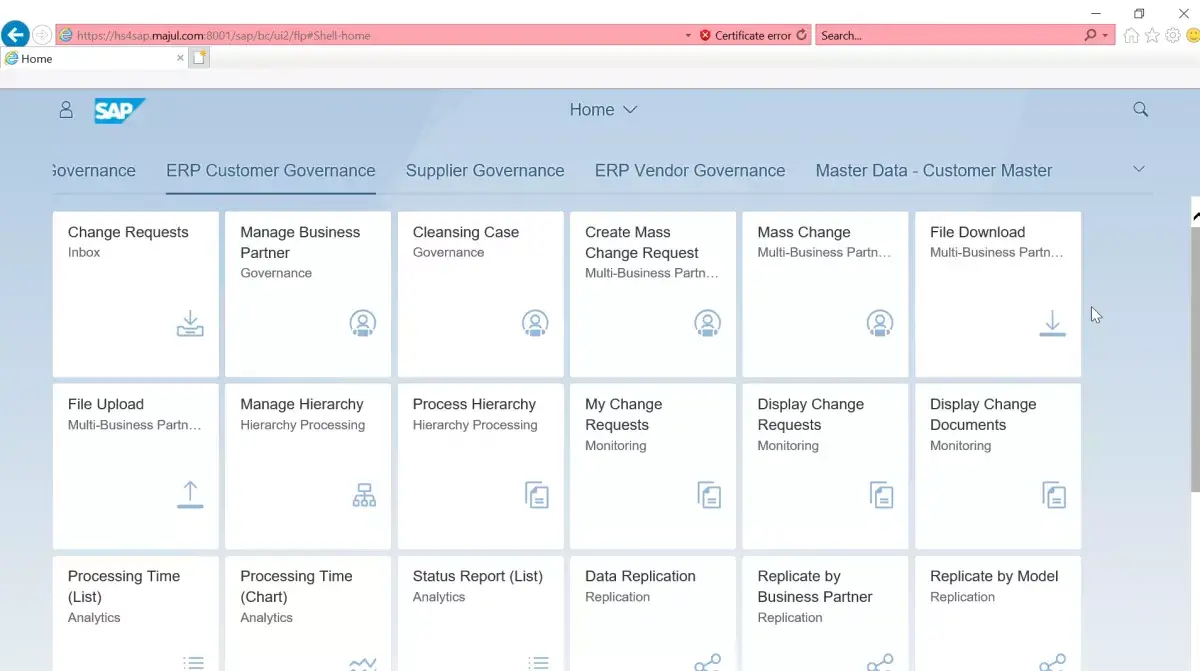
Task: Click the browser Search input box
Action: [948, 35]
